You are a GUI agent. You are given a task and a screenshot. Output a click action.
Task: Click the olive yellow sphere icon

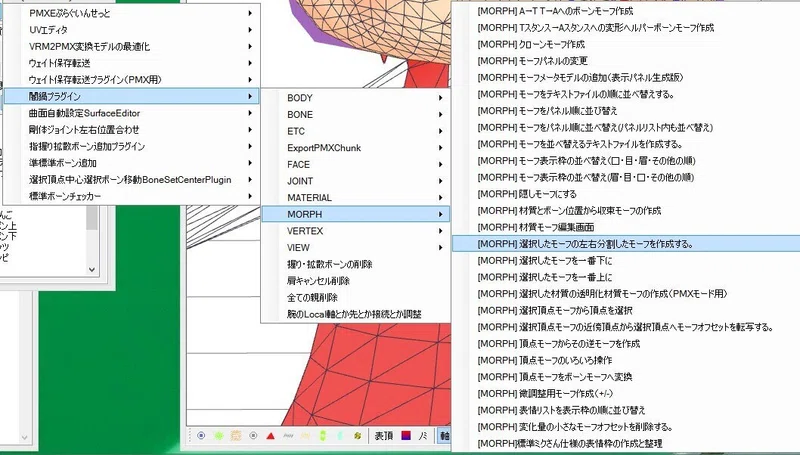pyautogui.click(x=358, y=436)
